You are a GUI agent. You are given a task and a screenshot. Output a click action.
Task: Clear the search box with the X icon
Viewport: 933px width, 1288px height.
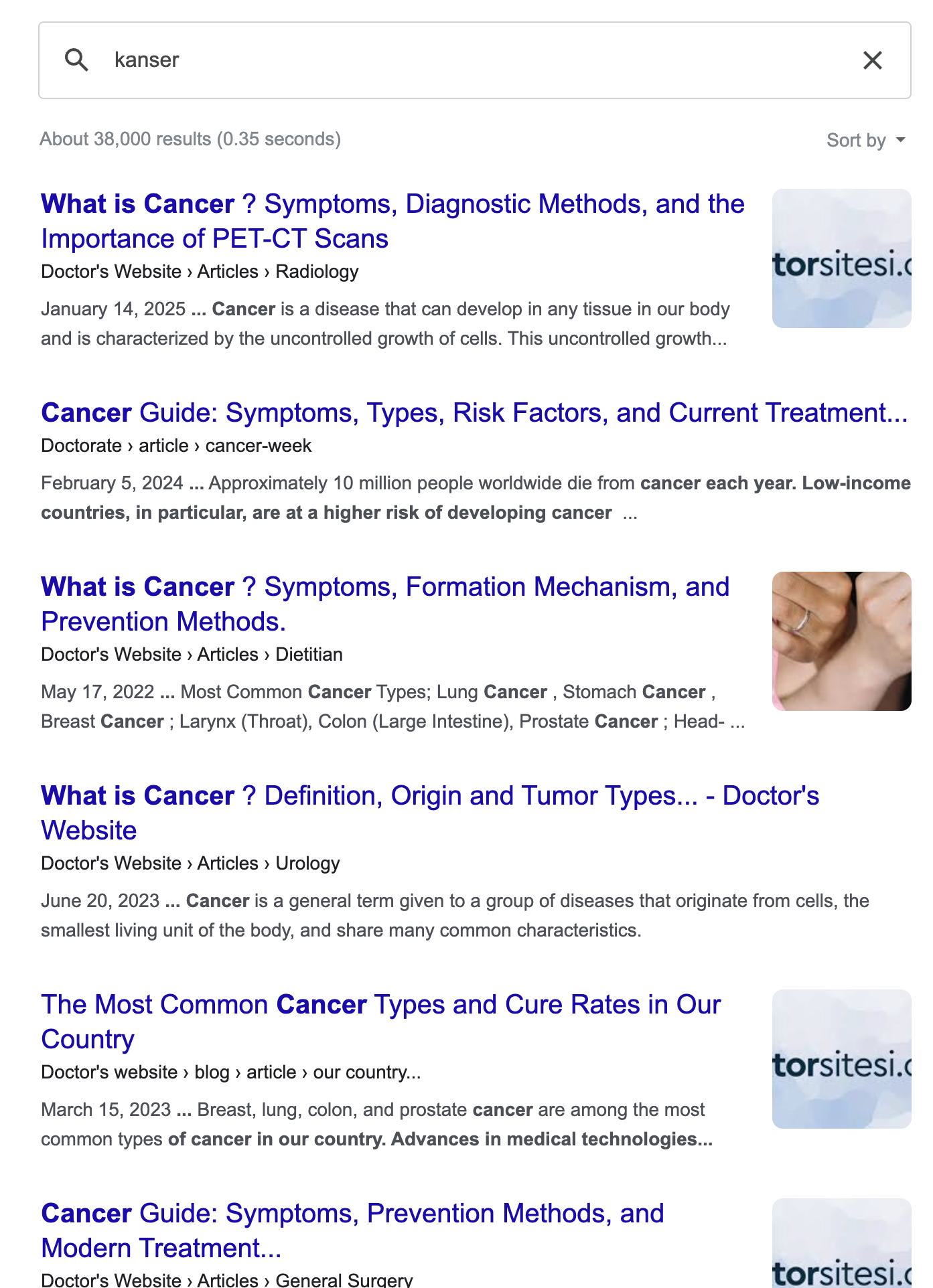click(872, 60)
